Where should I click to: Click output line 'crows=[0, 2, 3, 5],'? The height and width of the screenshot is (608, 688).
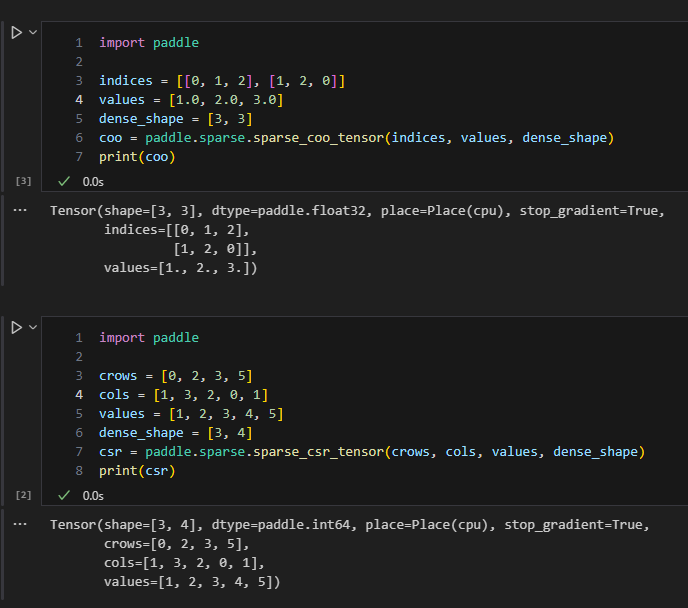pyautogui.click(x=176, y=544)
